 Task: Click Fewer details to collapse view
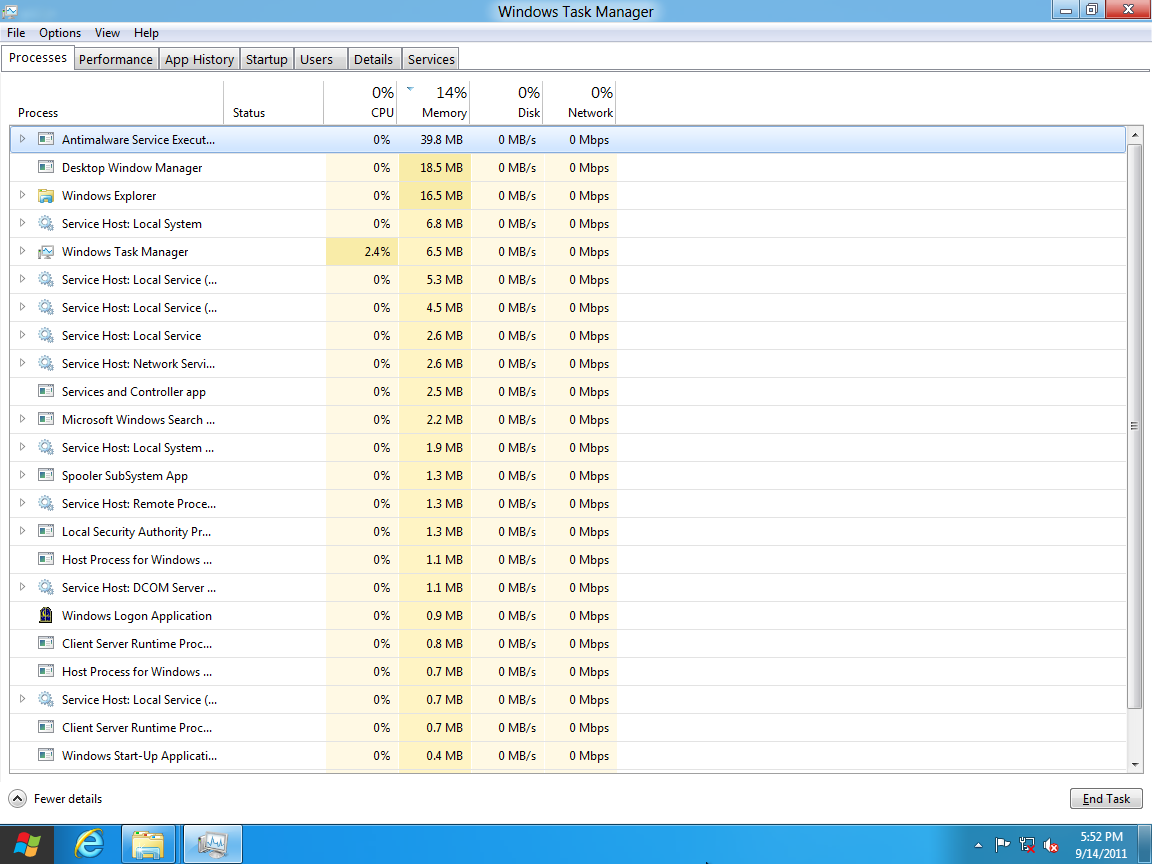[55, 799]
